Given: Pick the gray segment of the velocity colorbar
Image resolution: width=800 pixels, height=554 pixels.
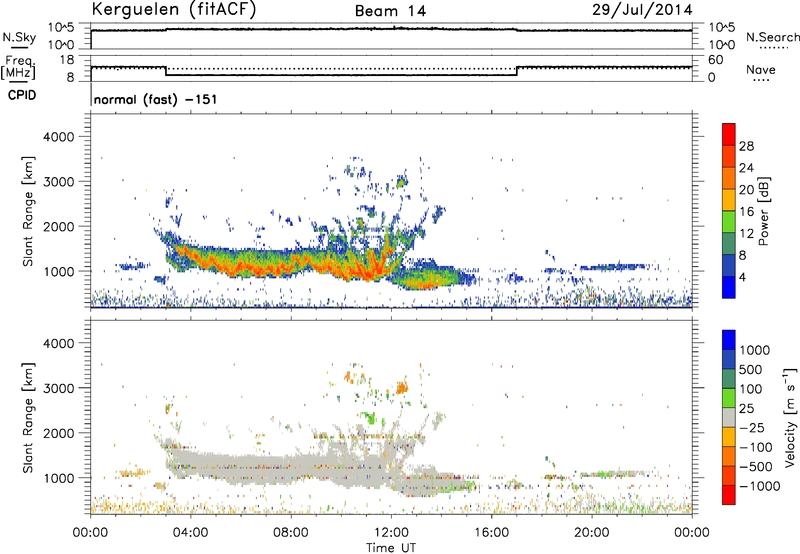Looking at the screenshot, I should coord(729,418).
